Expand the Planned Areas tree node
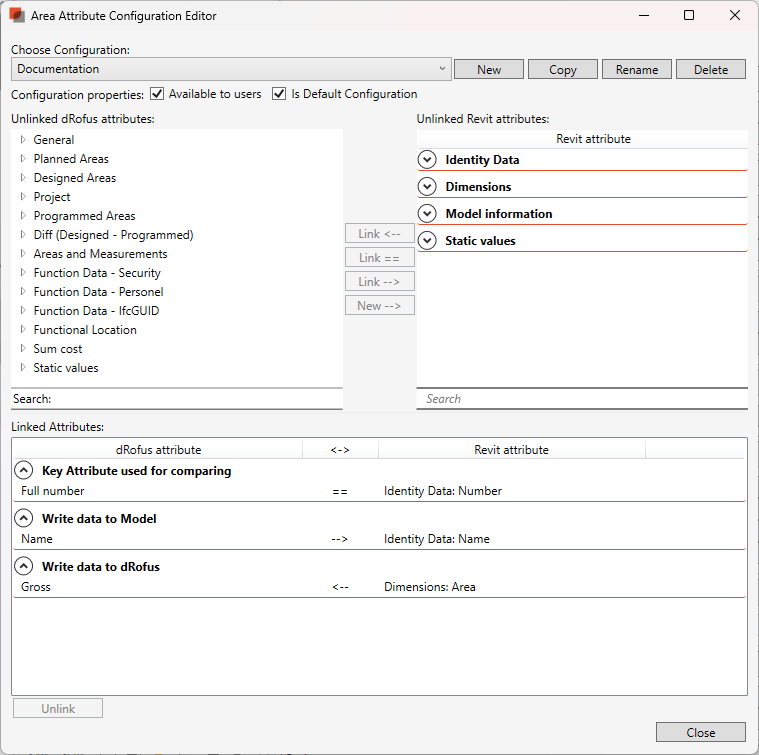The height and width of the screenshot is (755, 759). coord(23,159)
